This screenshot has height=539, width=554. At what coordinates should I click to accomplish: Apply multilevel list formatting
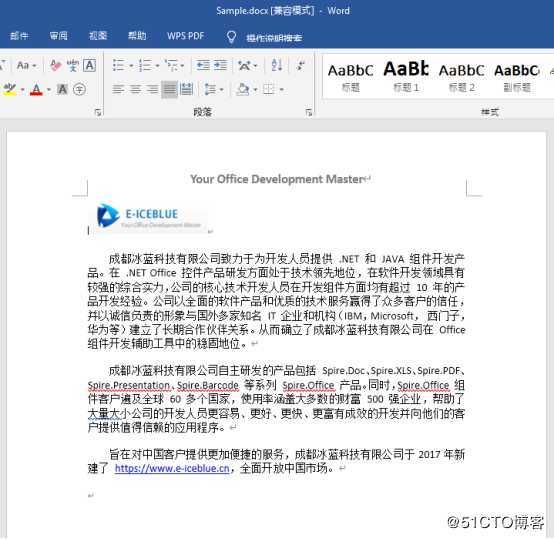pos(172,65)
